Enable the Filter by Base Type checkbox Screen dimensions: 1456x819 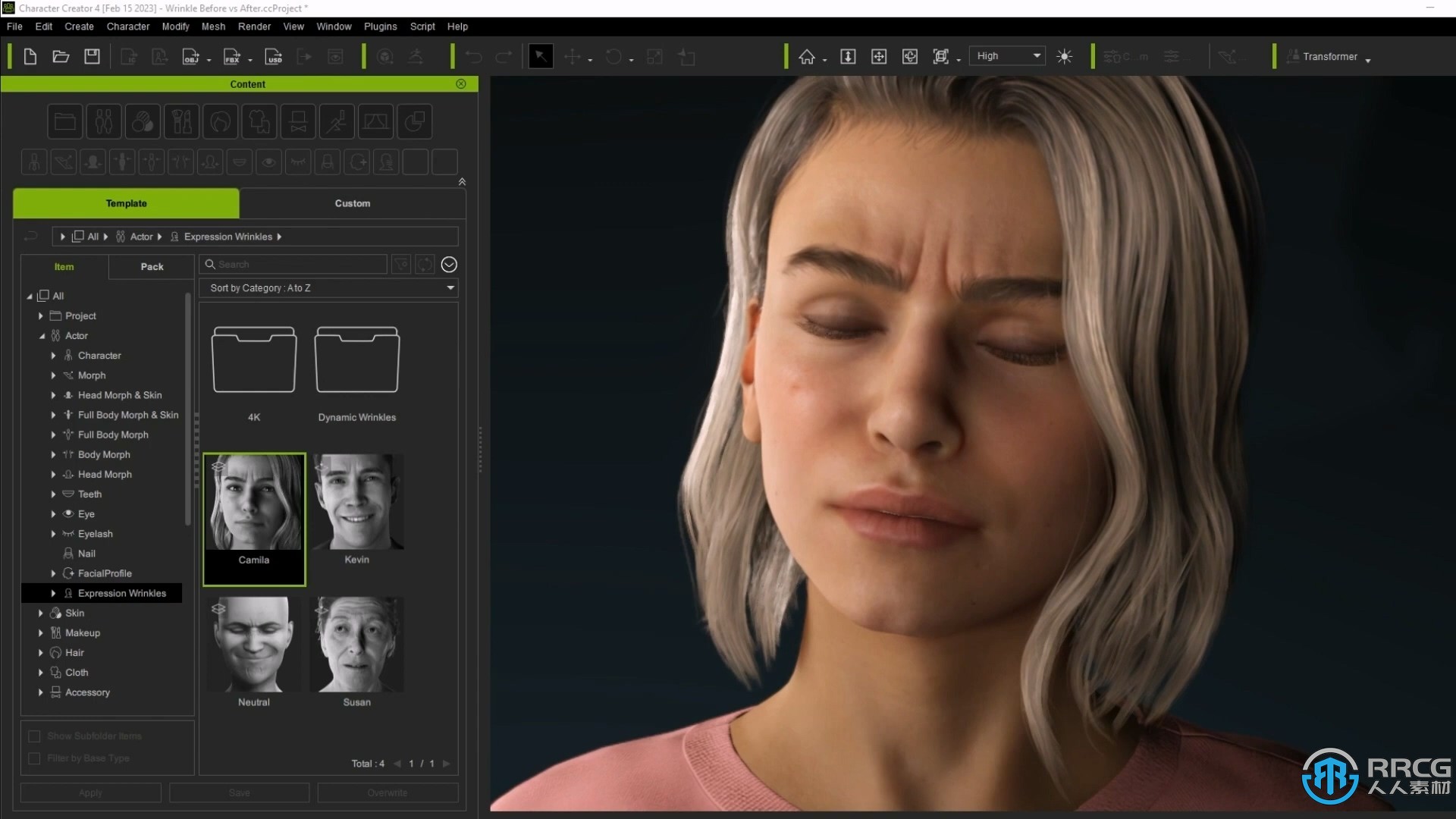34,758
